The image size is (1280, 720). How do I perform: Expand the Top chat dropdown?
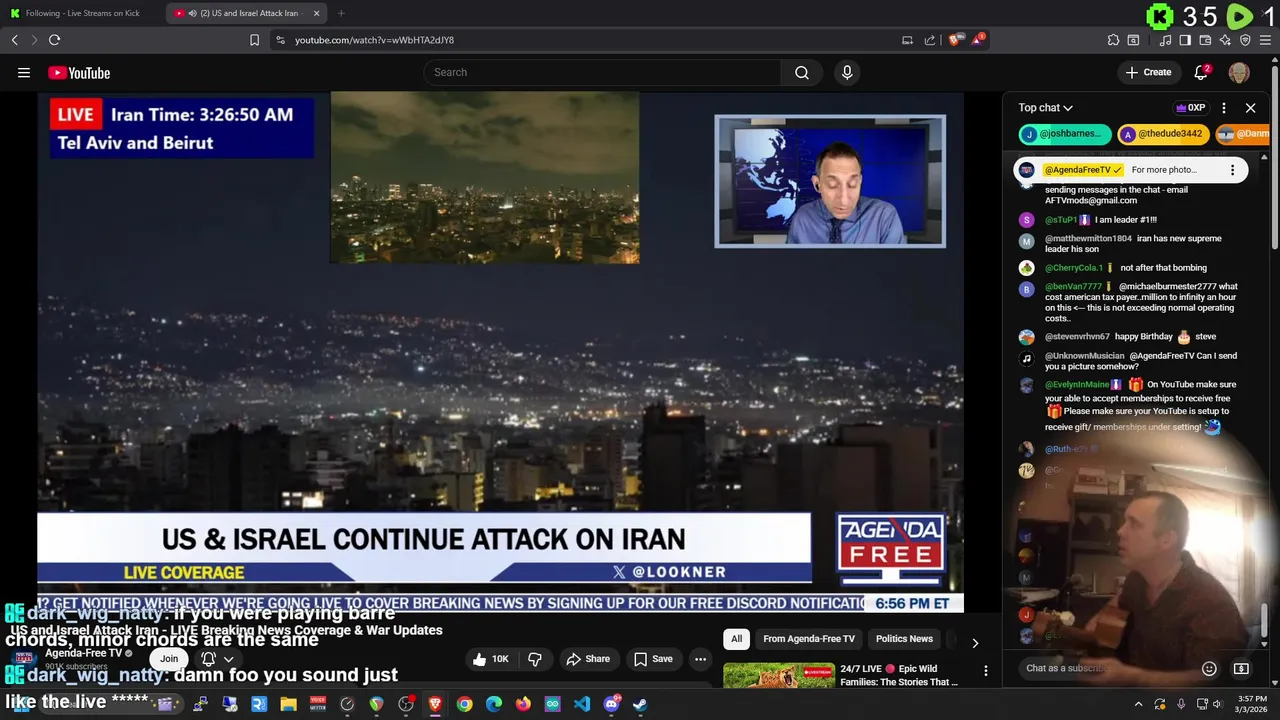pyautogui.click(x=1045, y=108)
